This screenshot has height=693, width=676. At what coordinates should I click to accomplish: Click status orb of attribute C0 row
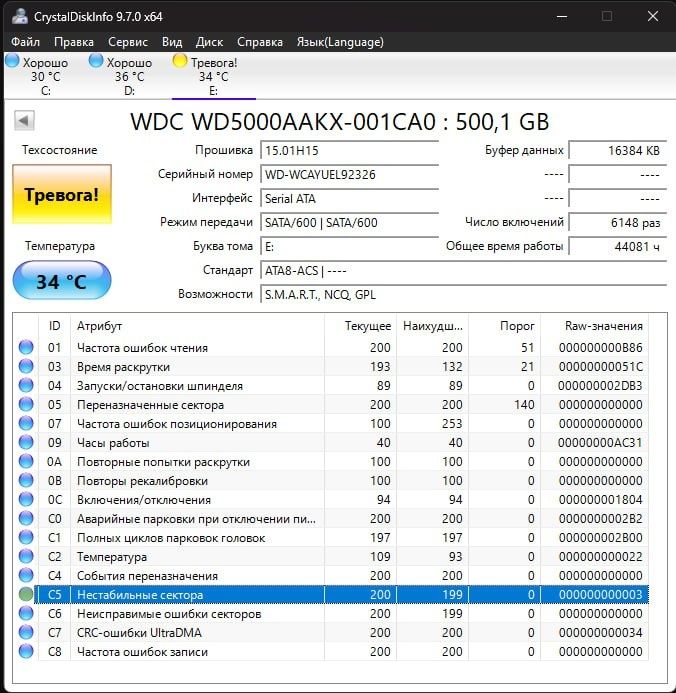[x=26, y=518]
